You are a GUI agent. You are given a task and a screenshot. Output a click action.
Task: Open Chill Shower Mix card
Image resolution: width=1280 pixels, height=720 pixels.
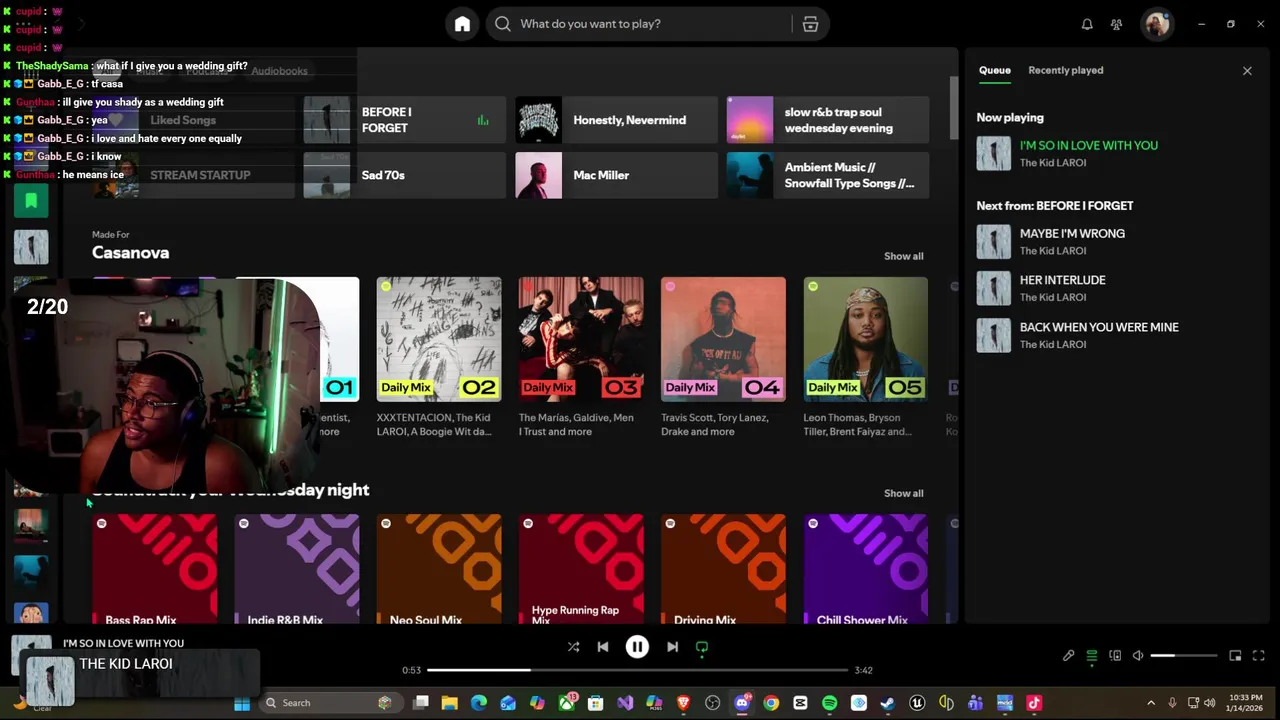click(x=865, y=569)
